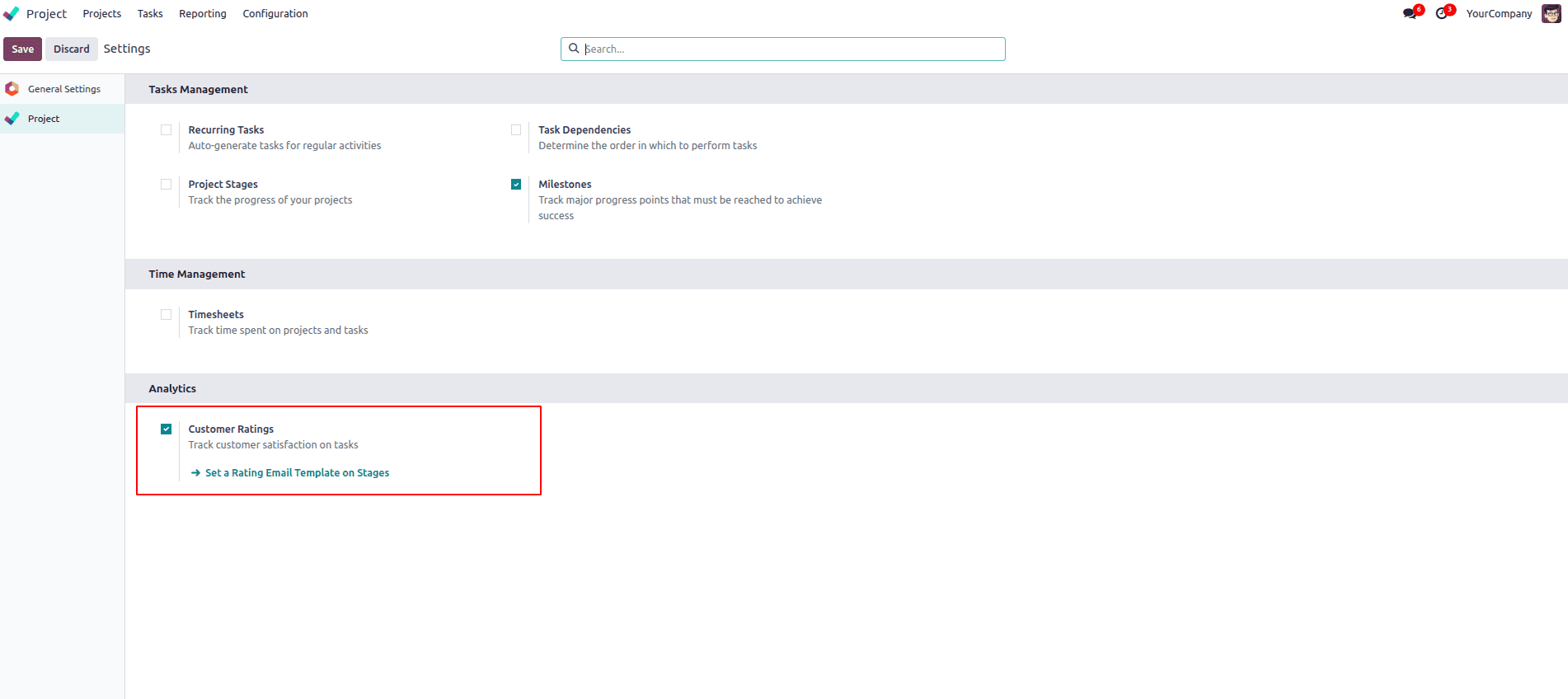Enable Task Dependencies checkbox

click(516, 130)
